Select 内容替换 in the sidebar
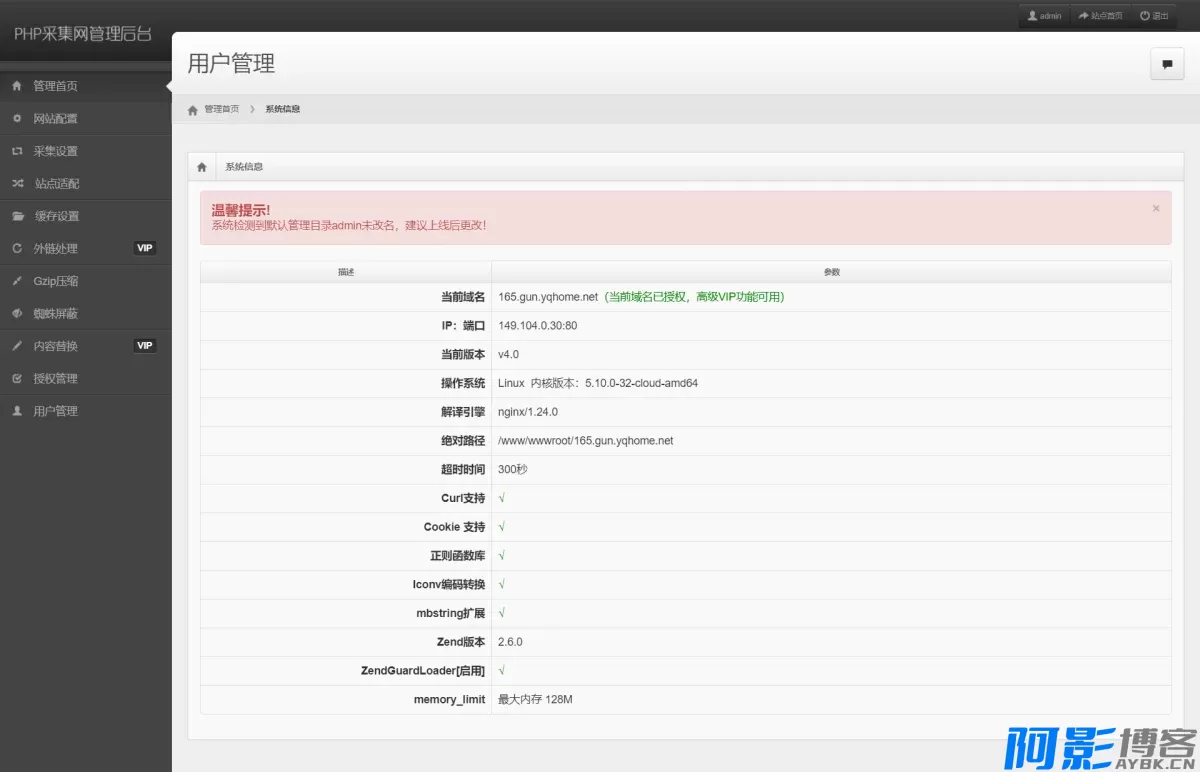This screenshot has width=1200, height=772. (55, 346)
